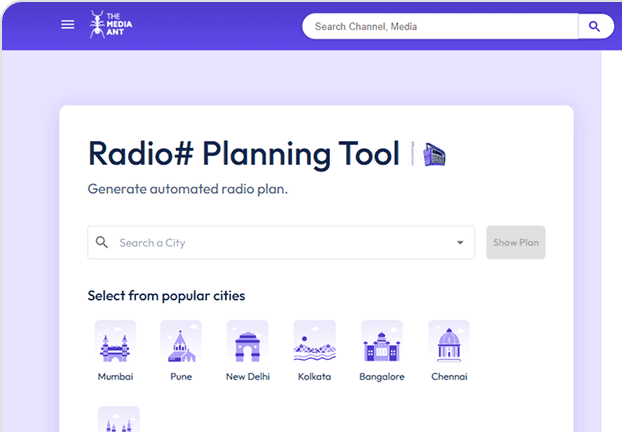Select the Mumbai city icon
Viewport: 622px width, 432px height.
coord(115,342)
